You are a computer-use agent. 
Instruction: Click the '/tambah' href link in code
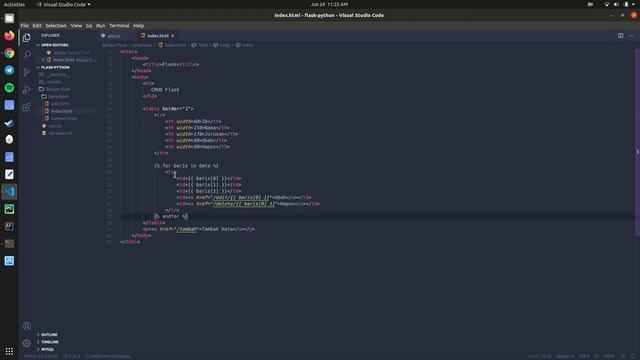[x=187, y=229]
